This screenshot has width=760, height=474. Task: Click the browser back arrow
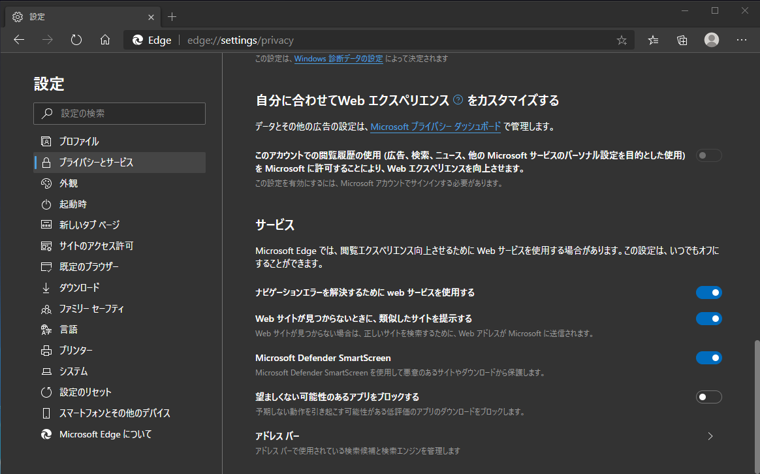pos(19,40)
